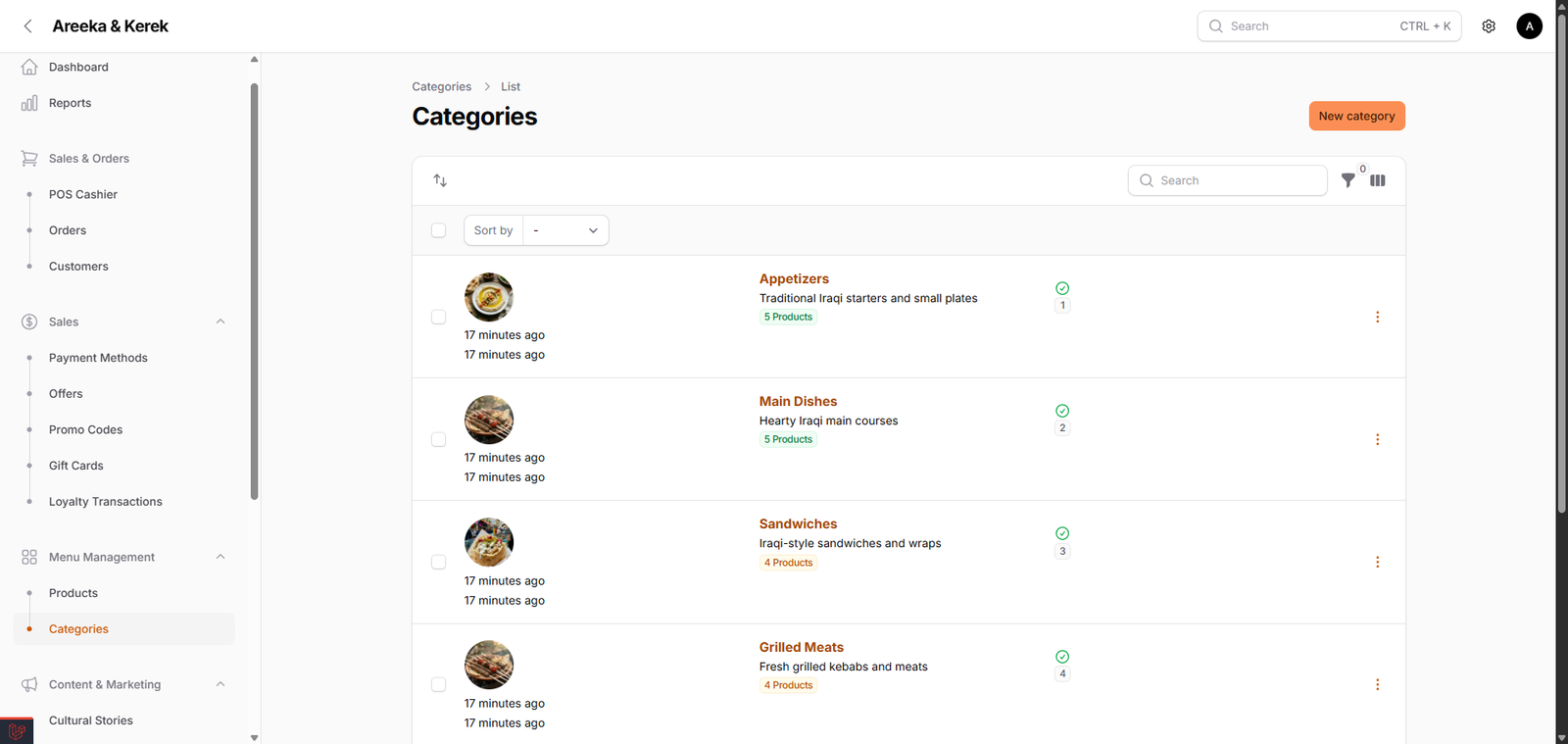Open Loyalty Transactions in the sidebar

tap(124, 502)
